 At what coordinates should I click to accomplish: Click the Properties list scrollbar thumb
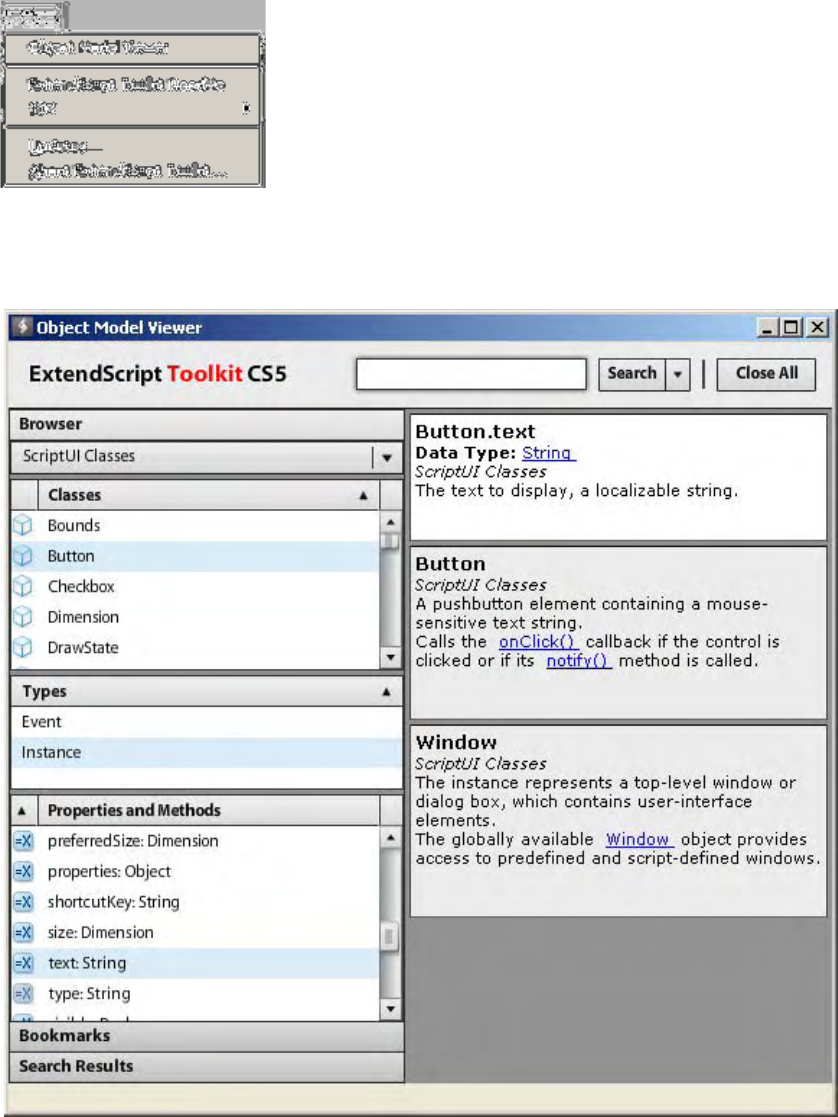coord(390,936)
